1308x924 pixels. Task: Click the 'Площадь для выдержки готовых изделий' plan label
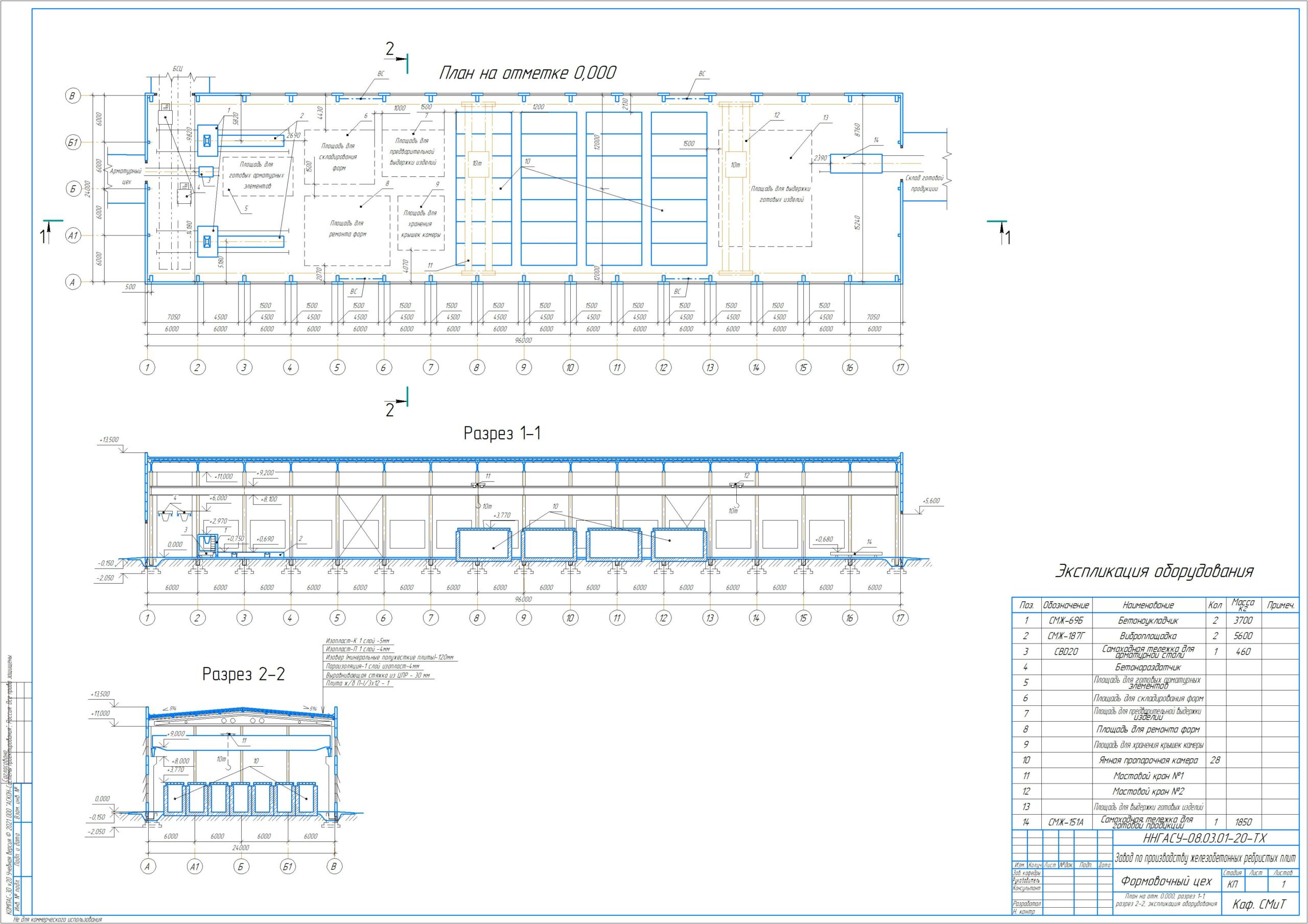point(781,194)
